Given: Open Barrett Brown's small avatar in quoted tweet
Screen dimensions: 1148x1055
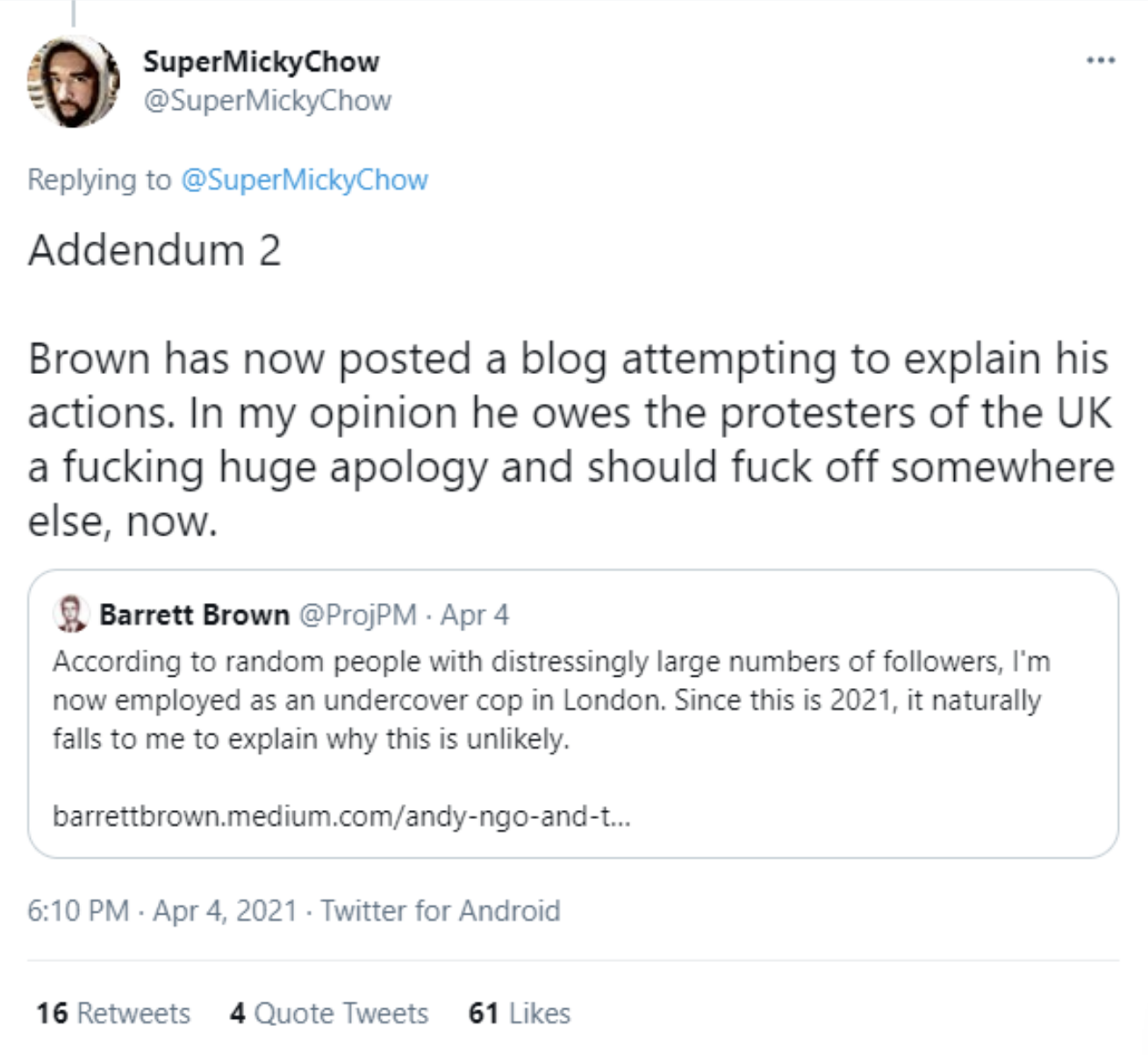Looking at the screenshot, I should [71, 614].
